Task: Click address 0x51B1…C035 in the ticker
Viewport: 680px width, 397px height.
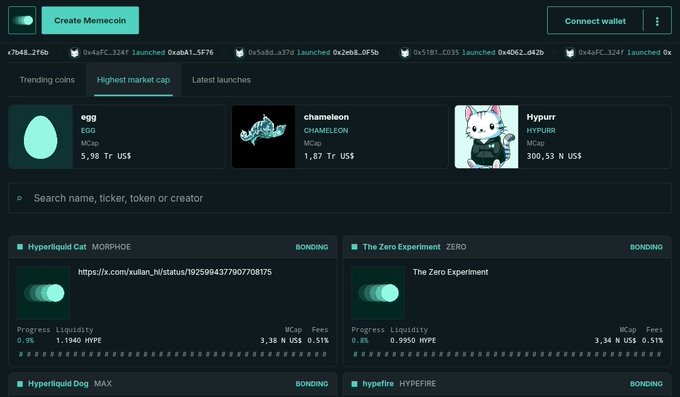Action: (x=436, y=52)
